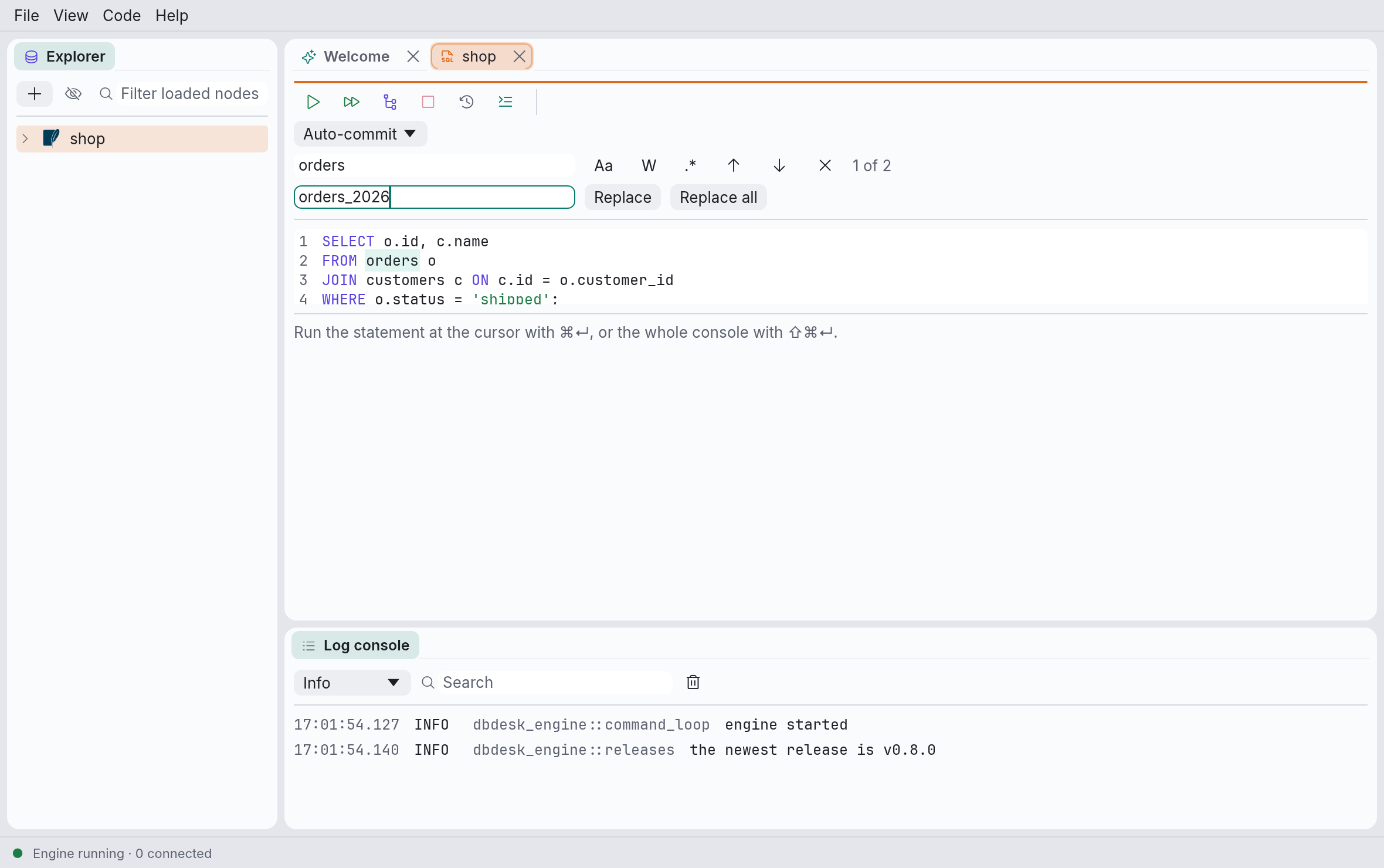Image resolution: width=1384 pixels, height=868 pixels.
Task: Toggle match case Aa option
Action: tap(603, 166)
